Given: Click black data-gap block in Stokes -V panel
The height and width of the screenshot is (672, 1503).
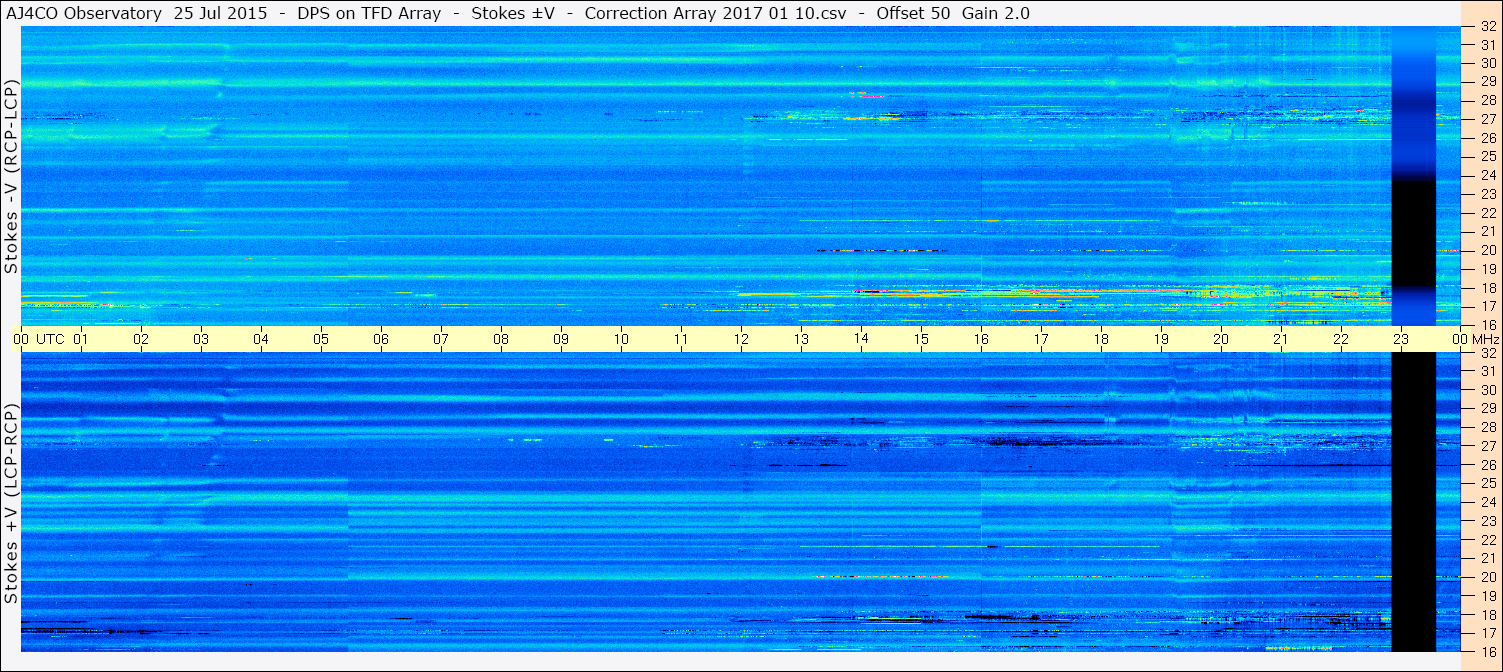Looking at the screenshot, I should point(1413,230).
